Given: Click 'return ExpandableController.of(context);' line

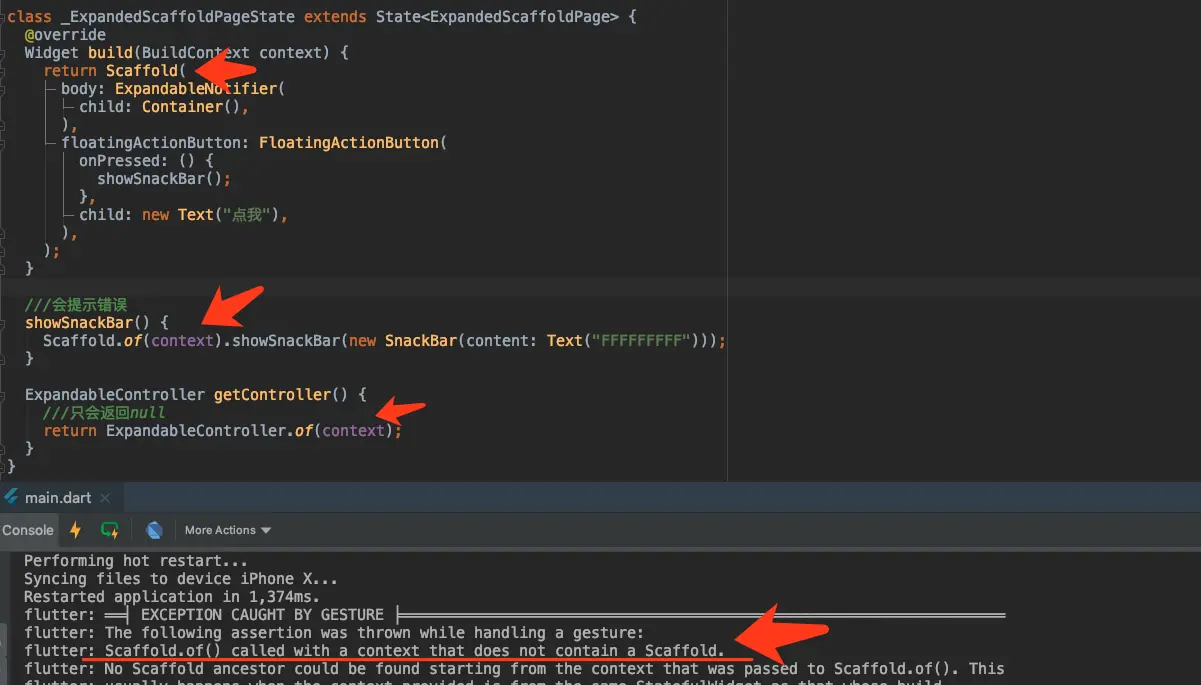Looking at the screenshot, I should click(x=222, y=430).
